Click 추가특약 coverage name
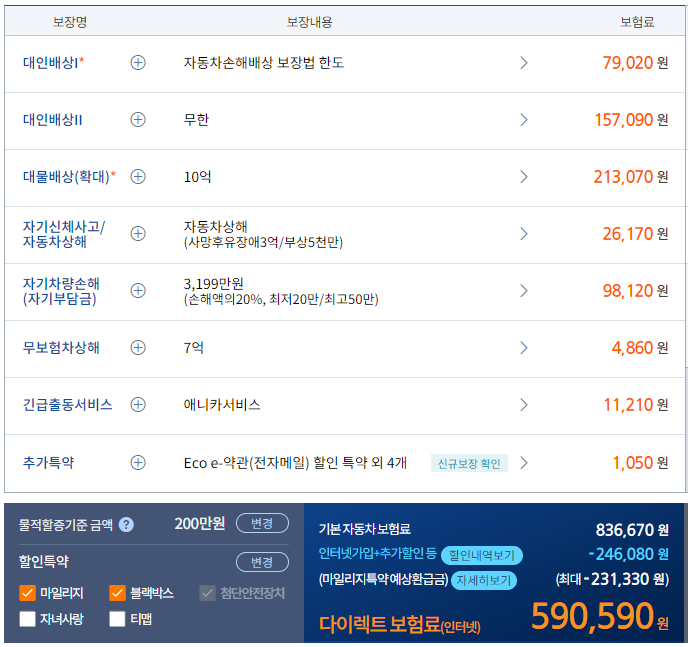This screenshot has width=688, height=647. 49,463
